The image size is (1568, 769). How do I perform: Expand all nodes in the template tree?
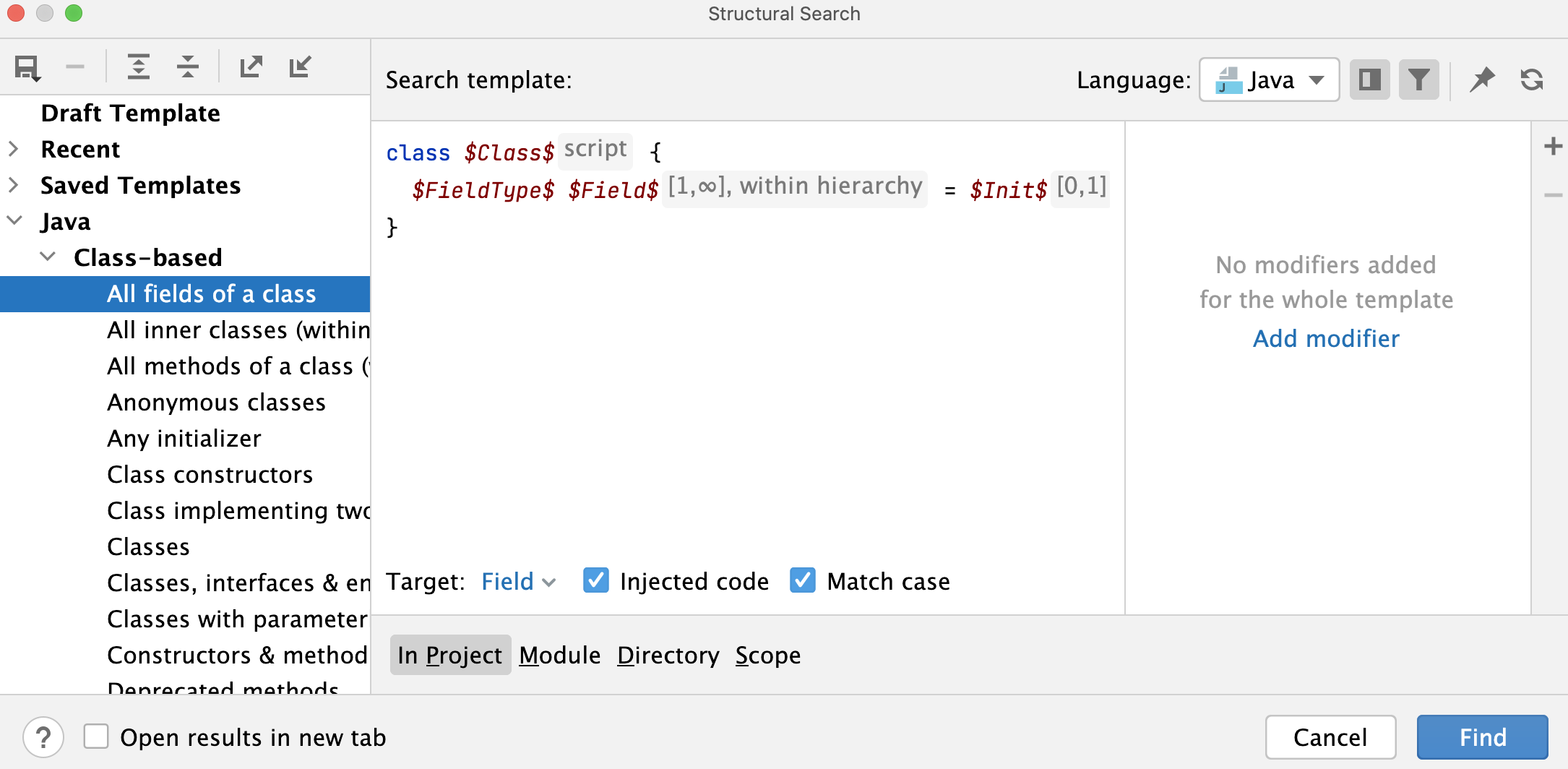pyautogui.click(x=139, y=66)
